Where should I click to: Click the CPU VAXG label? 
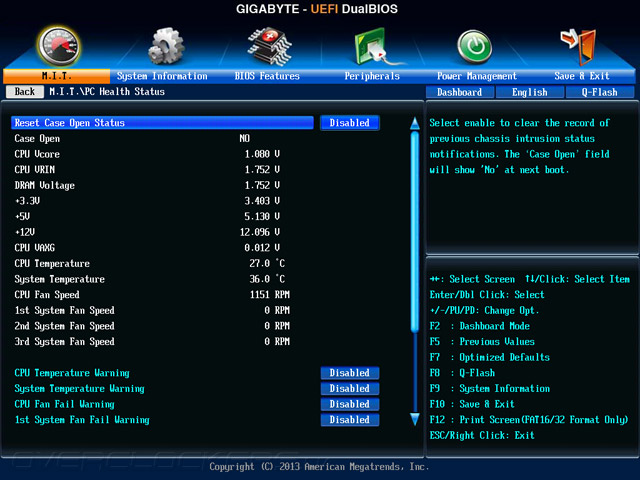pos(35,248)
